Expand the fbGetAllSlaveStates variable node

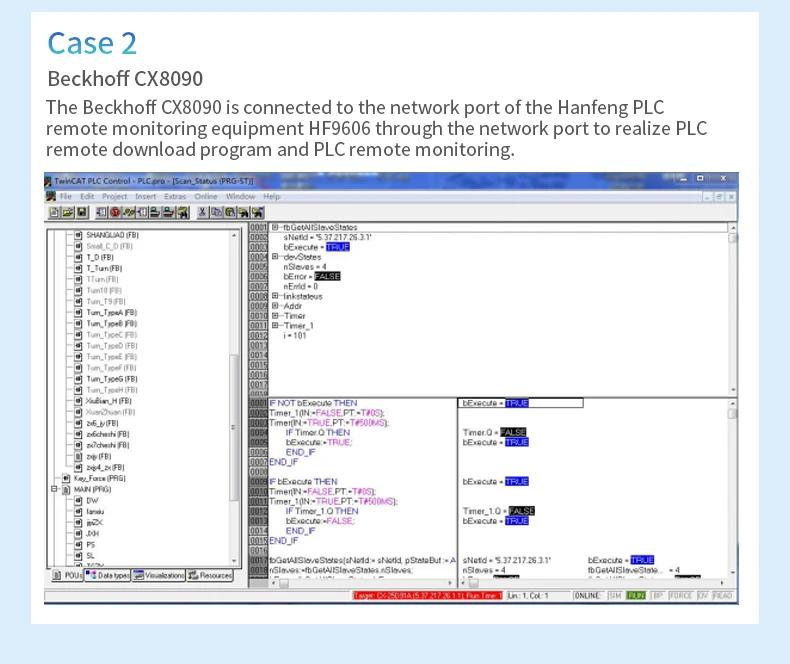(275, 227)
